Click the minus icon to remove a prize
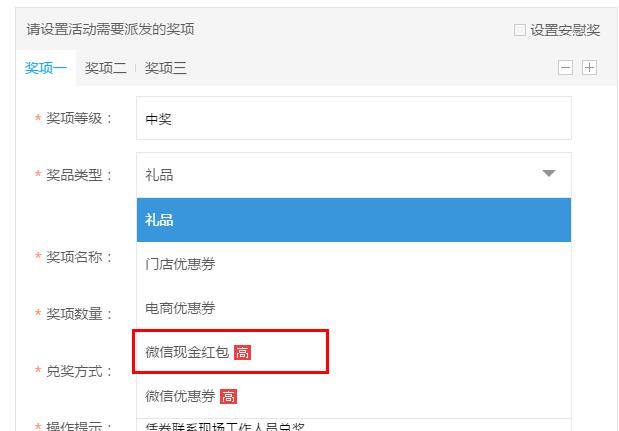Screen dimensions: 619x431 click(565, 67)
